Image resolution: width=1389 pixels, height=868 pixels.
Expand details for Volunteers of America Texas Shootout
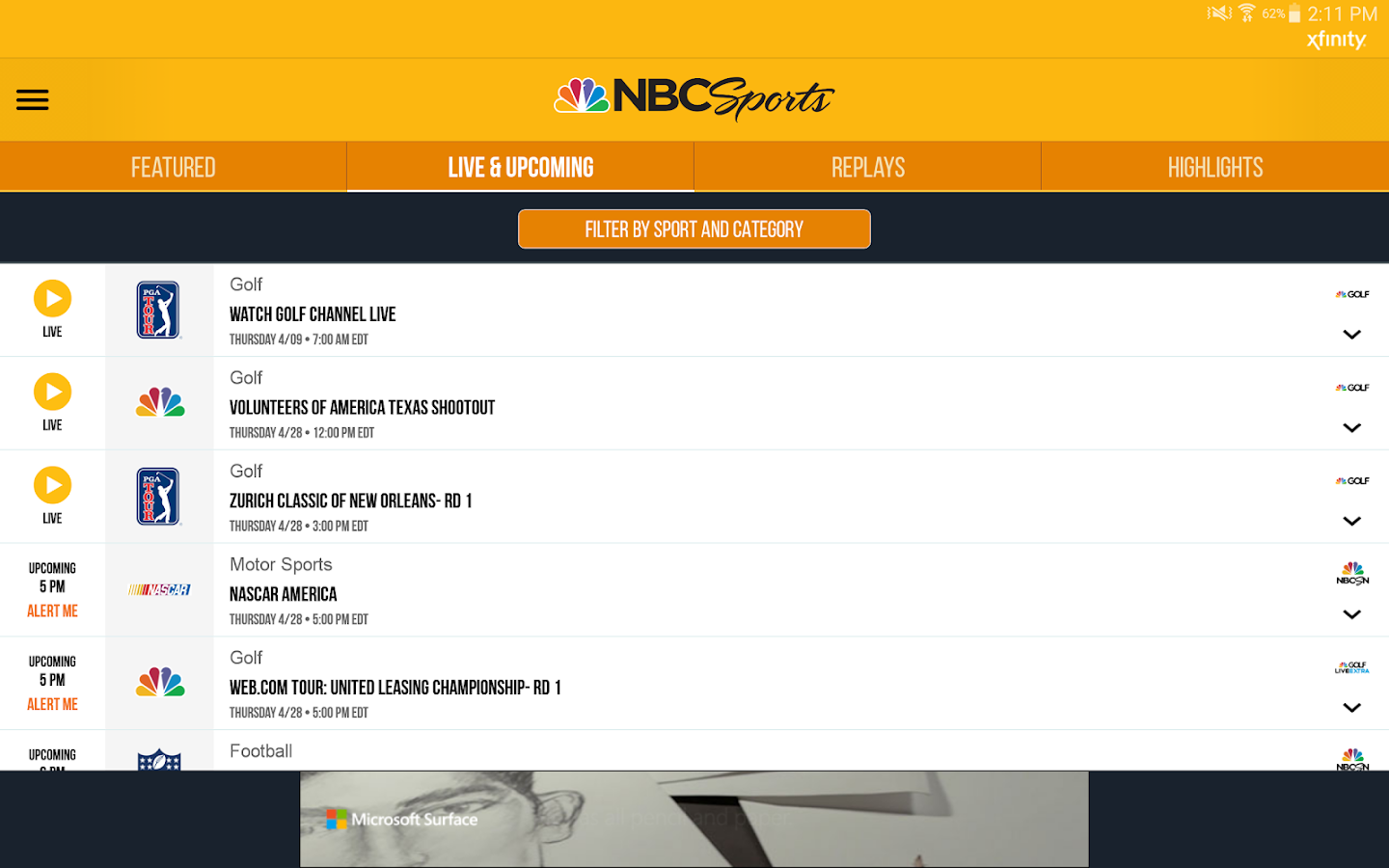coord(1352,428)
